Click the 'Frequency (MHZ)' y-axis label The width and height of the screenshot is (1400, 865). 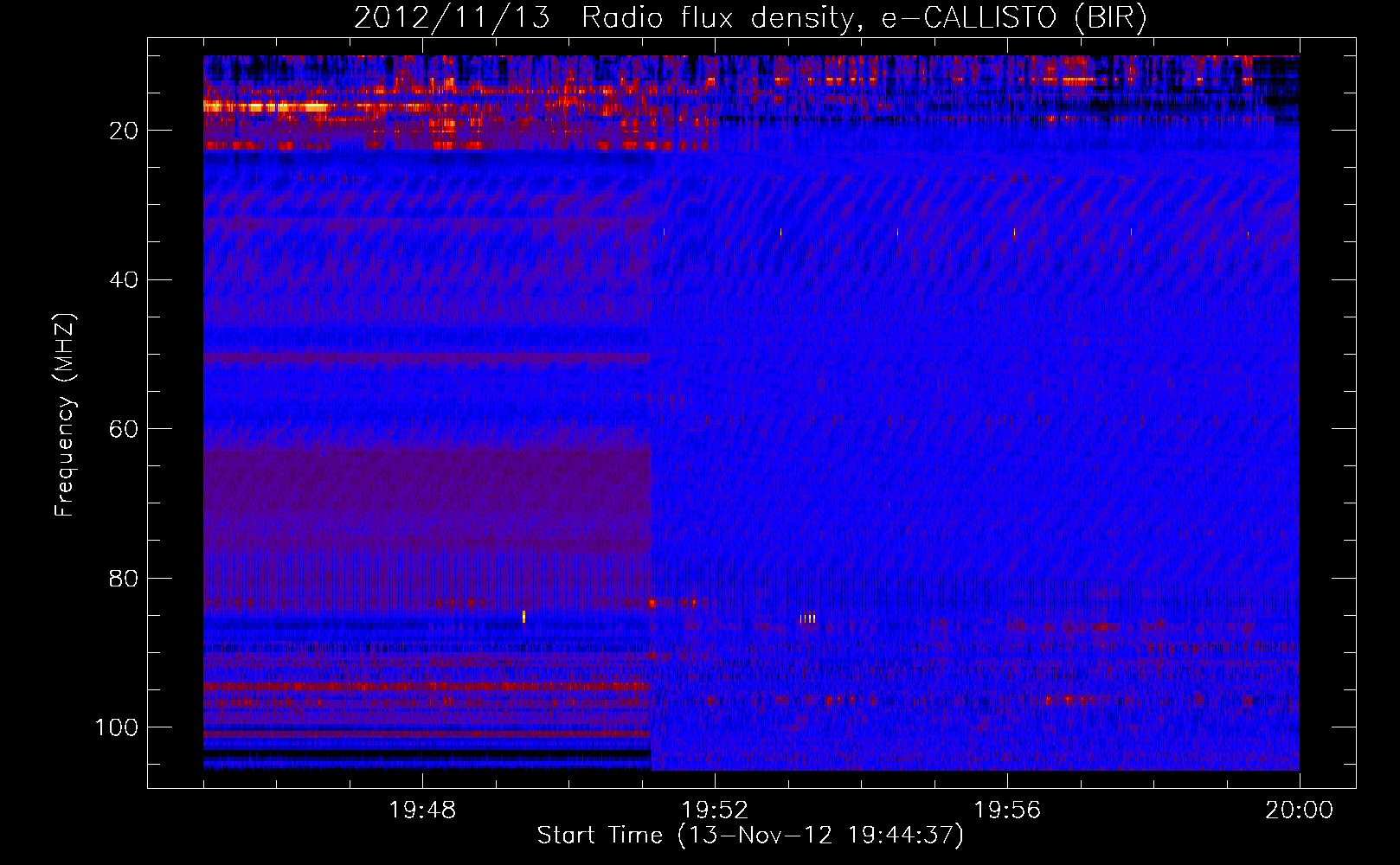66,415
